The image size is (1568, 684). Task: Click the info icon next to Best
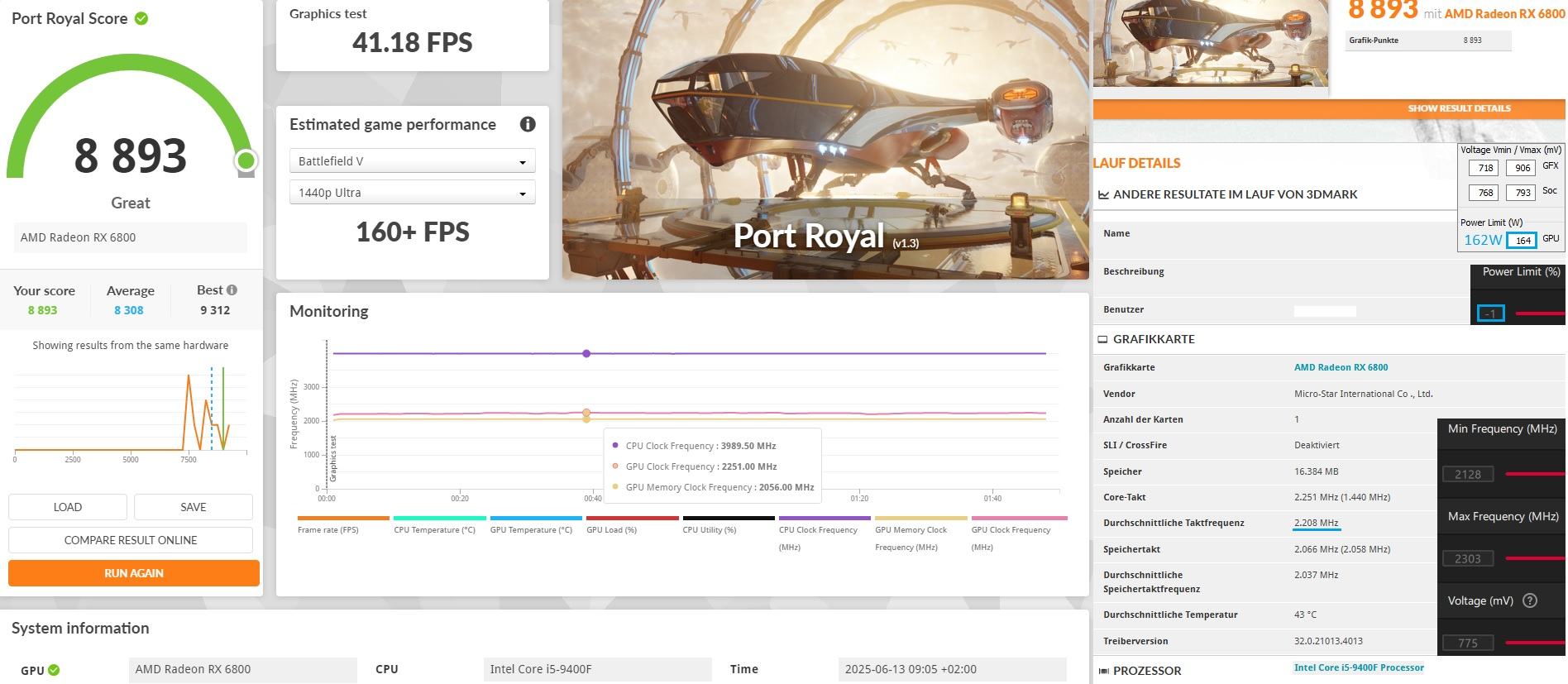tap(232, 289)
